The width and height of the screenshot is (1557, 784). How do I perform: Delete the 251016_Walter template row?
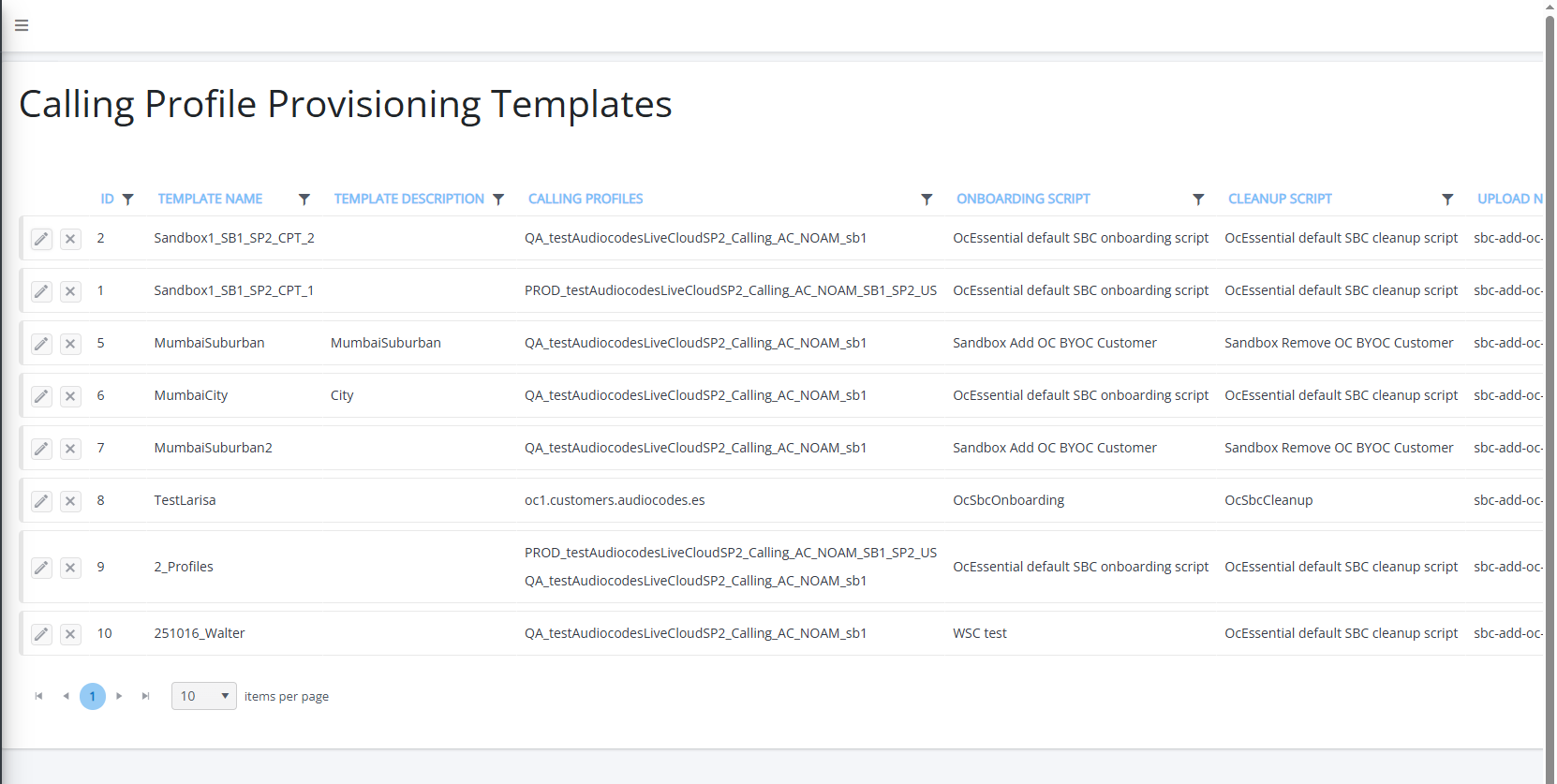[x=70, y=634]
